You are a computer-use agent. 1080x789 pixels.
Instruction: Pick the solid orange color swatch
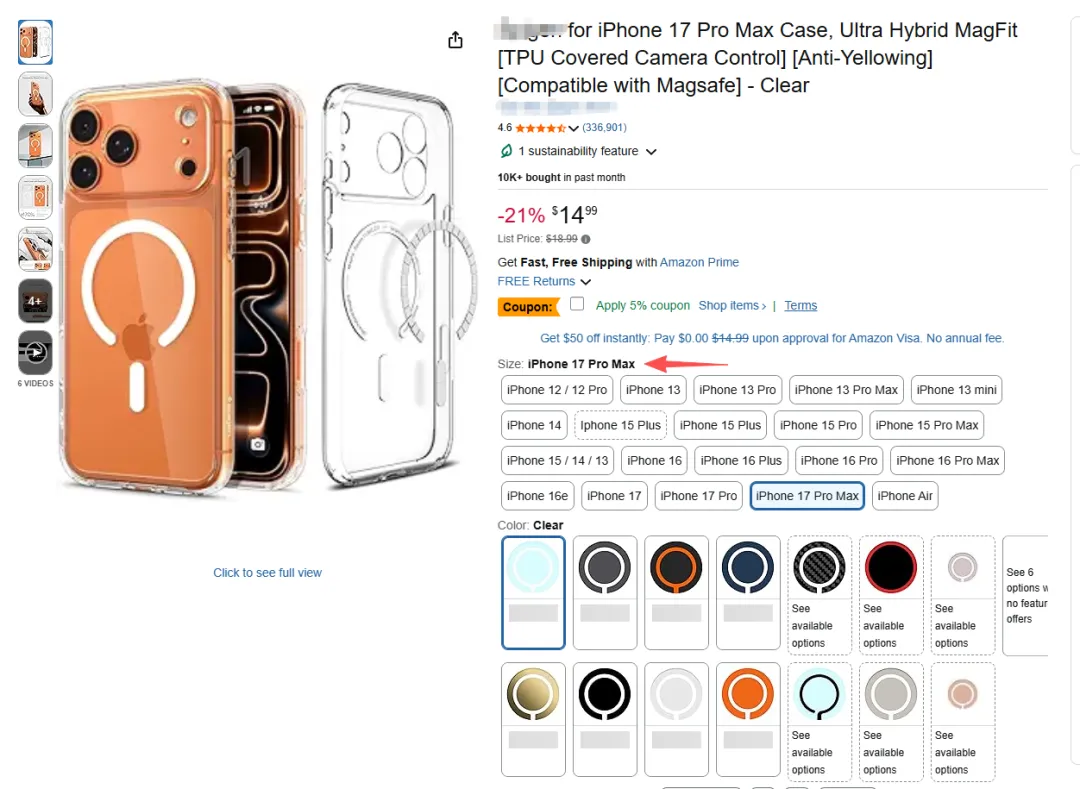coord(748,694)
